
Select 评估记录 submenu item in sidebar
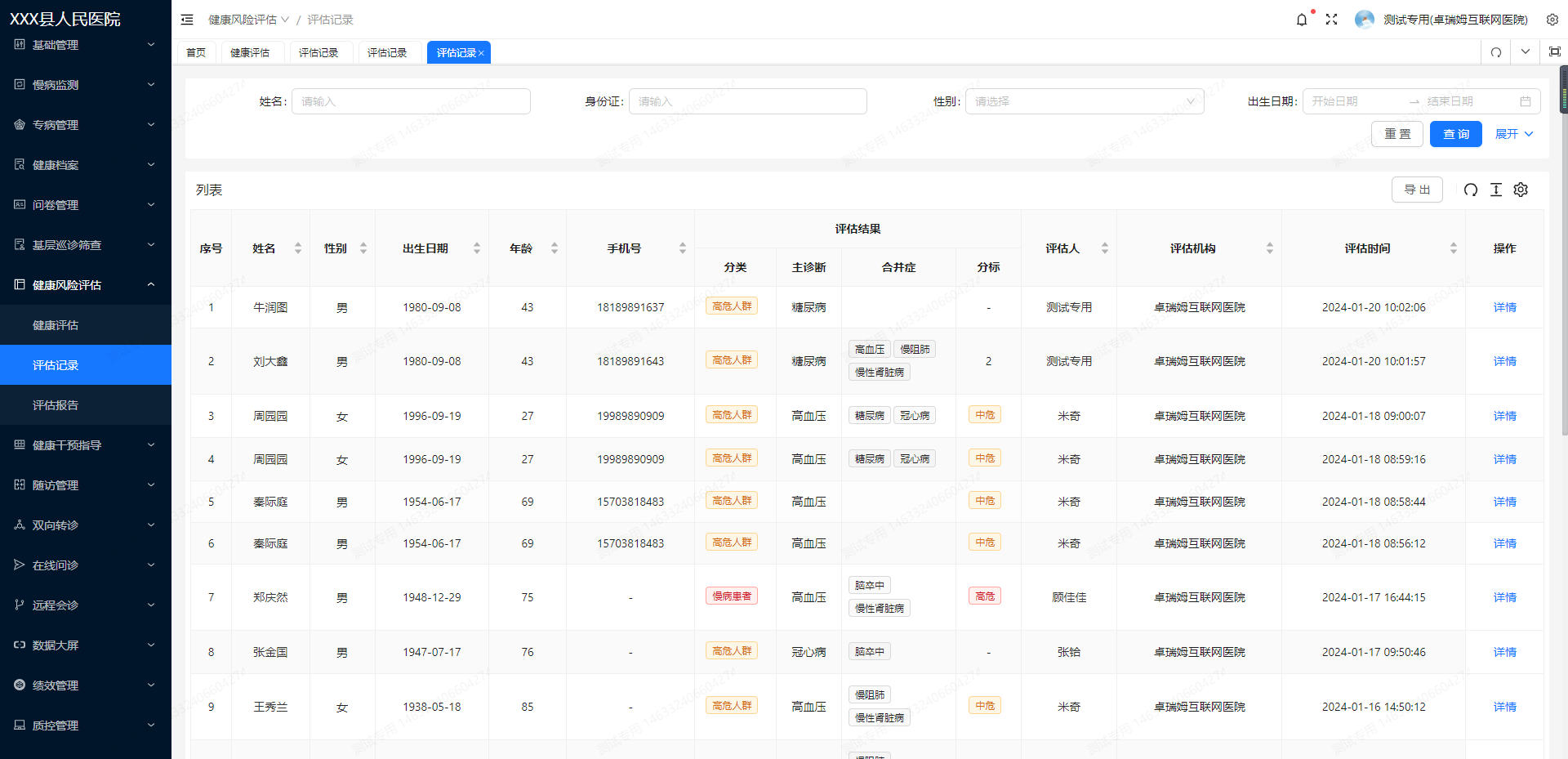coord(86,365)
